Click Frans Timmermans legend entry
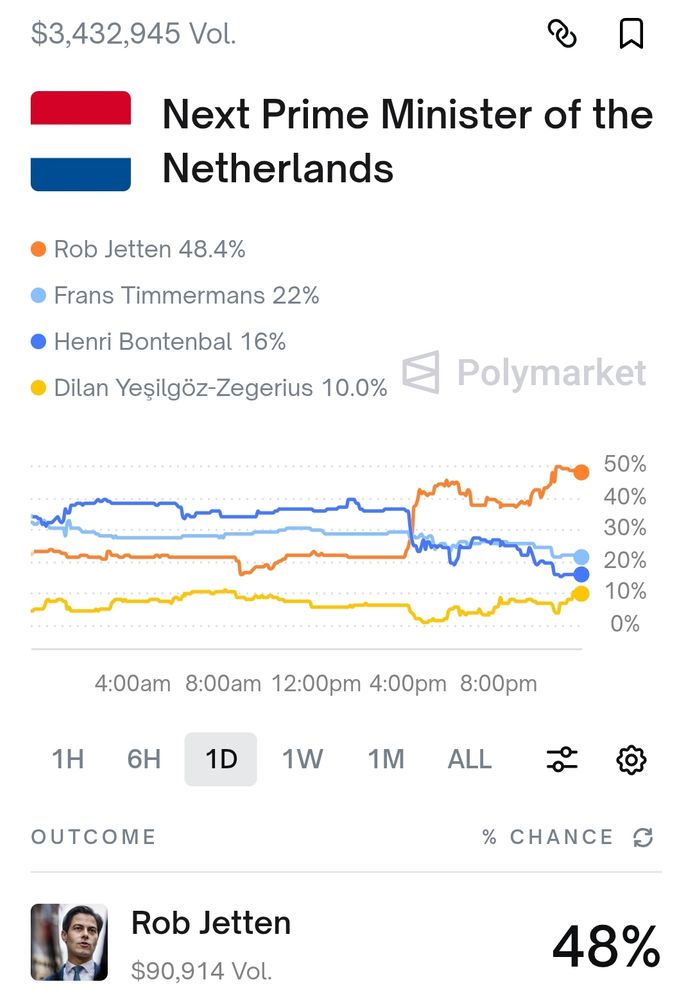 coord(176,296)
